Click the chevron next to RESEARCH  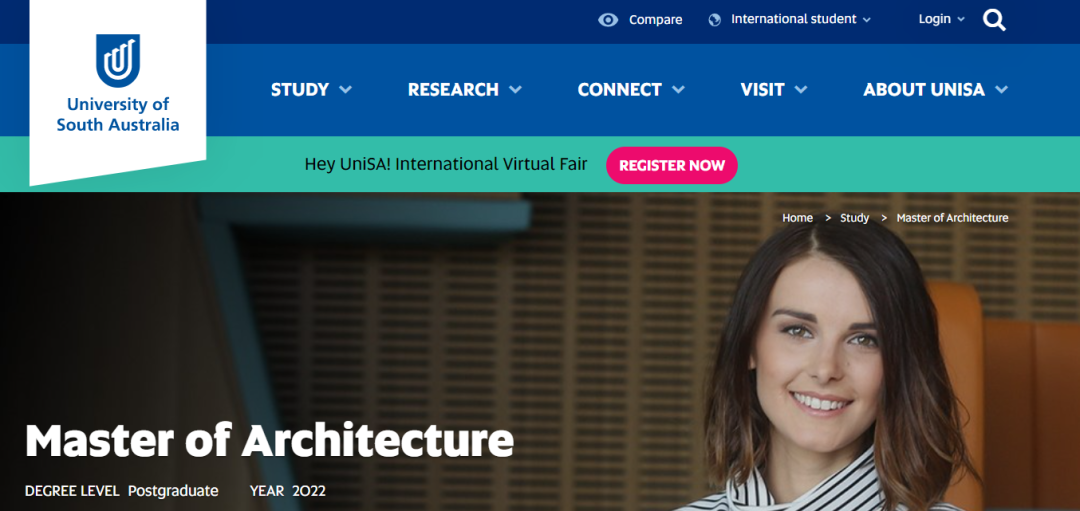(x=515, y=90)
